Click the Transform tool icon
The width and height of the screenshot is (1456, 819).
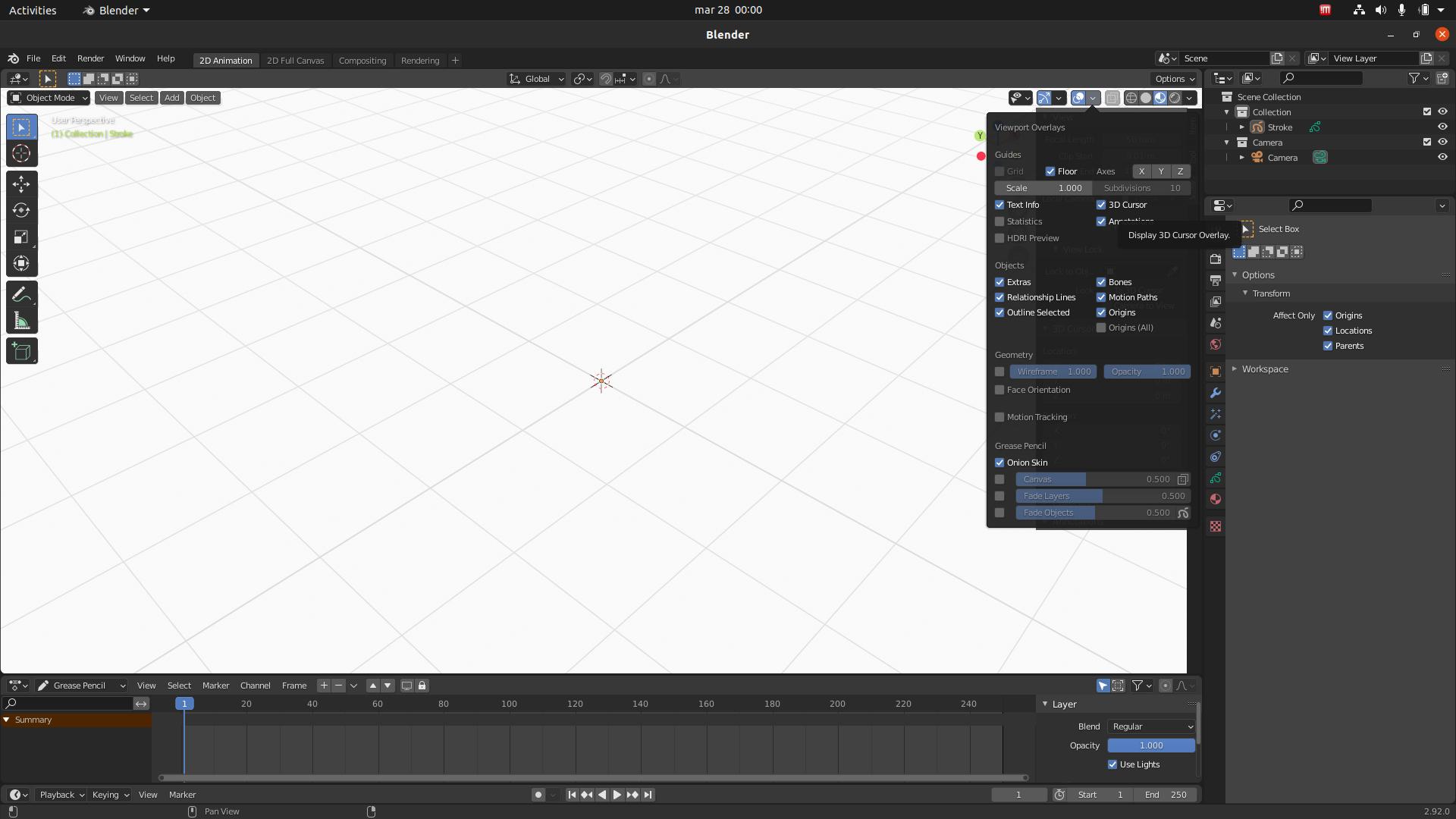tap(21, 263)
